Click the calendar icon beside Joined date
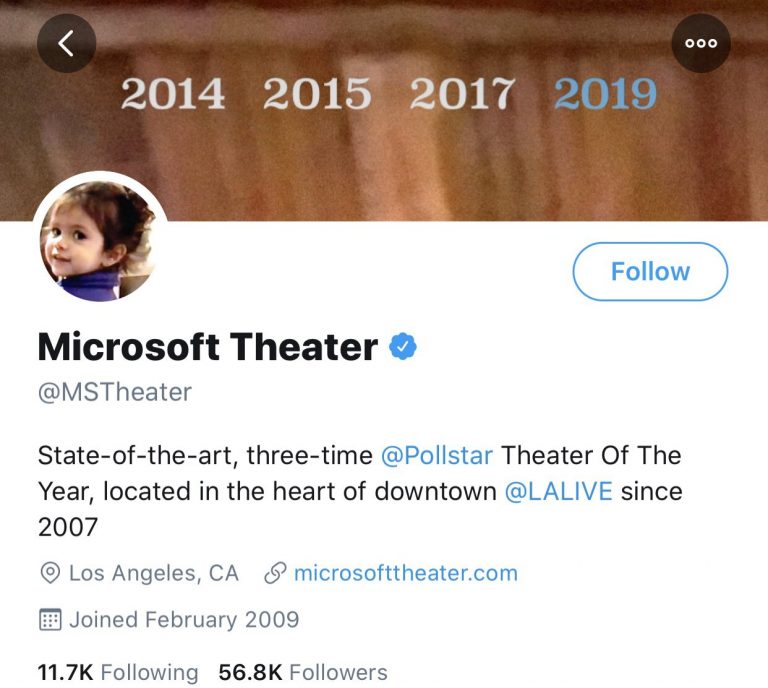The width and height of the screenshot is (768, 688). pos(49,619)
